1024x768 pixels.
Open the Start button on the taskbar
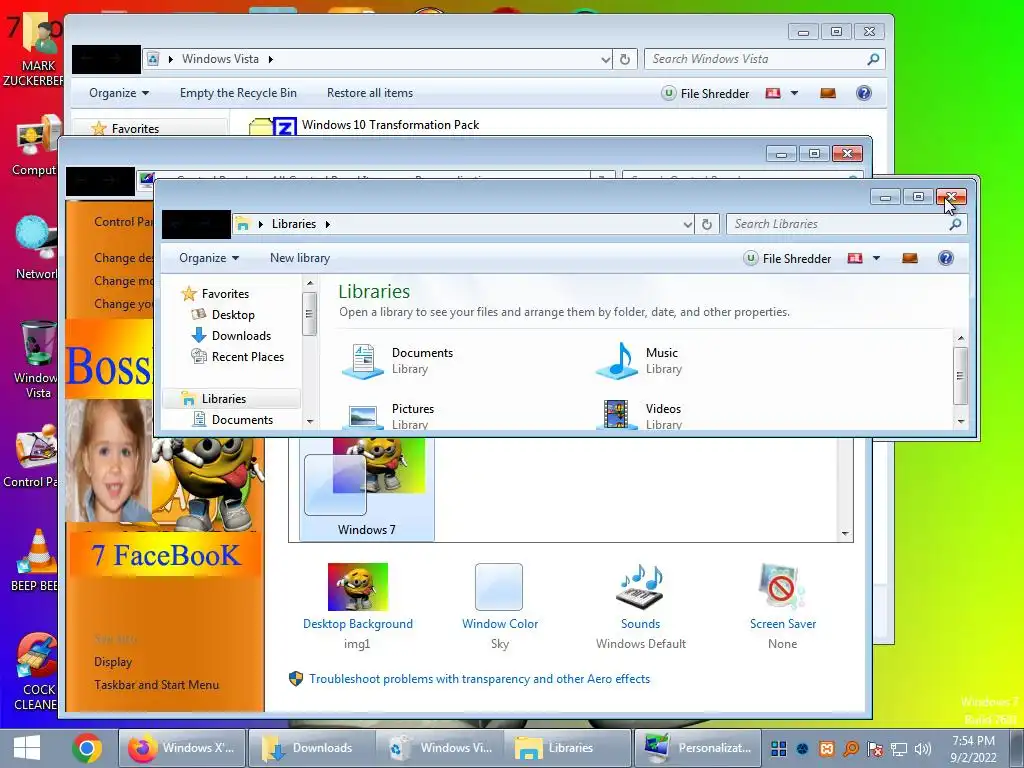(x=27, y=748)
